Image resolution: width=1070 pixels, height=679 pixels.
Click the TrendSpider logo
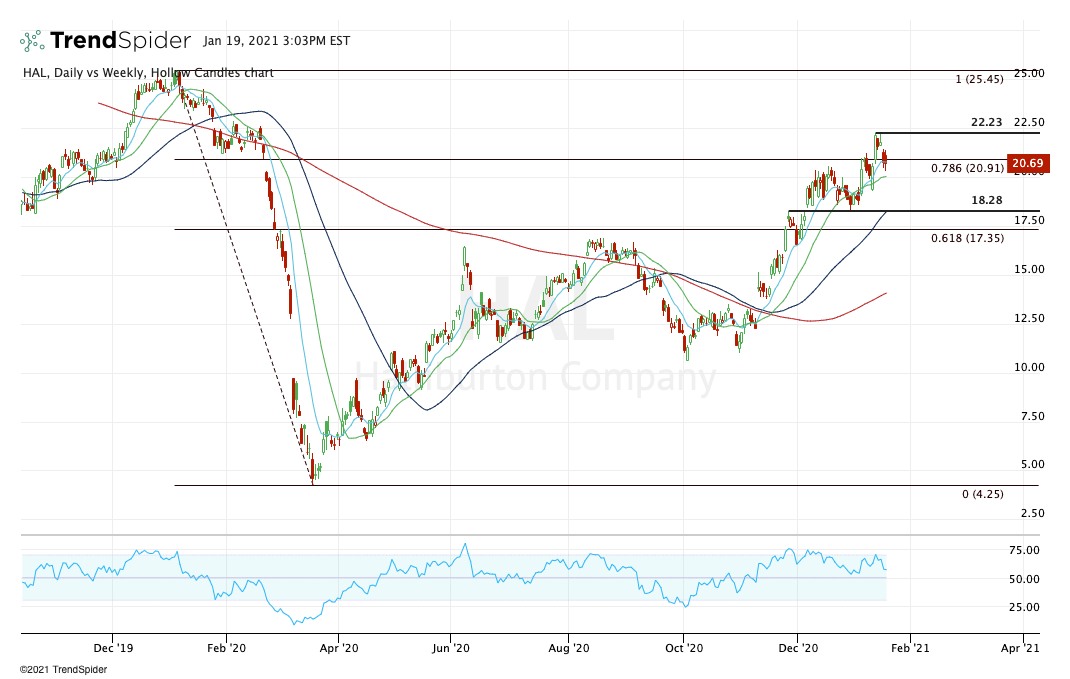105,41
